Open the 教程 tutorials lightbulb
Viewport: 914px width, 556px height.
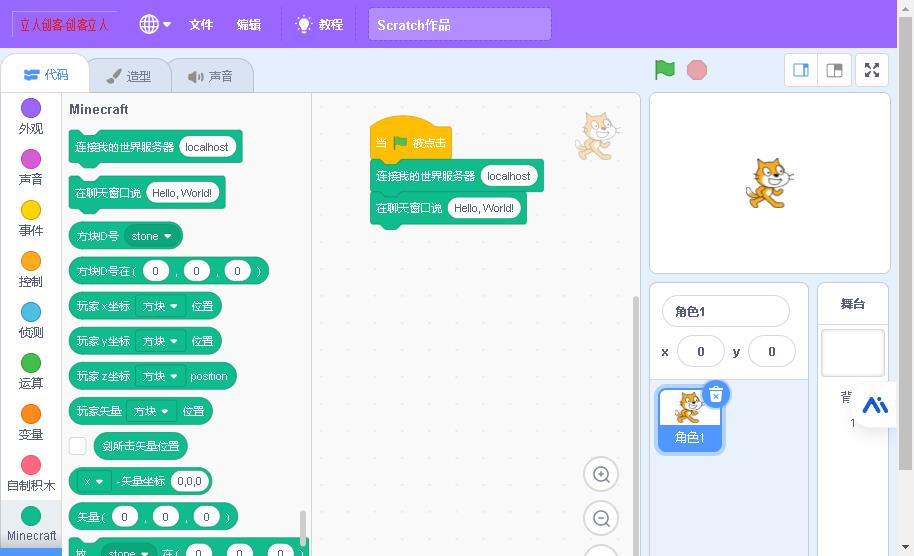tap(304, 24)
